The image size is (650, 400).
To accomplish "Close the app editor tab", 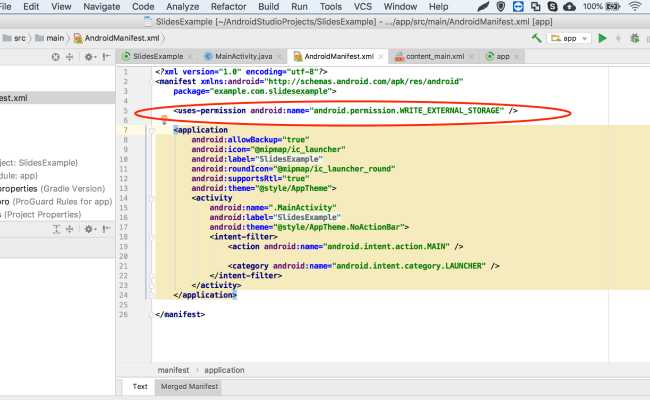I will [517, 57].
